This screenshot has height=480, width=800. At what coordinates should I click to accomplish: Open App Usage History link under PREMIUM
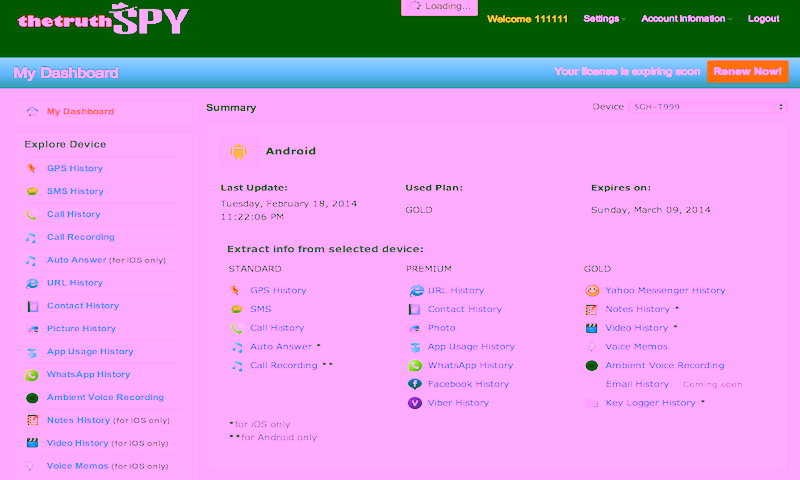pyautogui.click(x=471, y=347)
